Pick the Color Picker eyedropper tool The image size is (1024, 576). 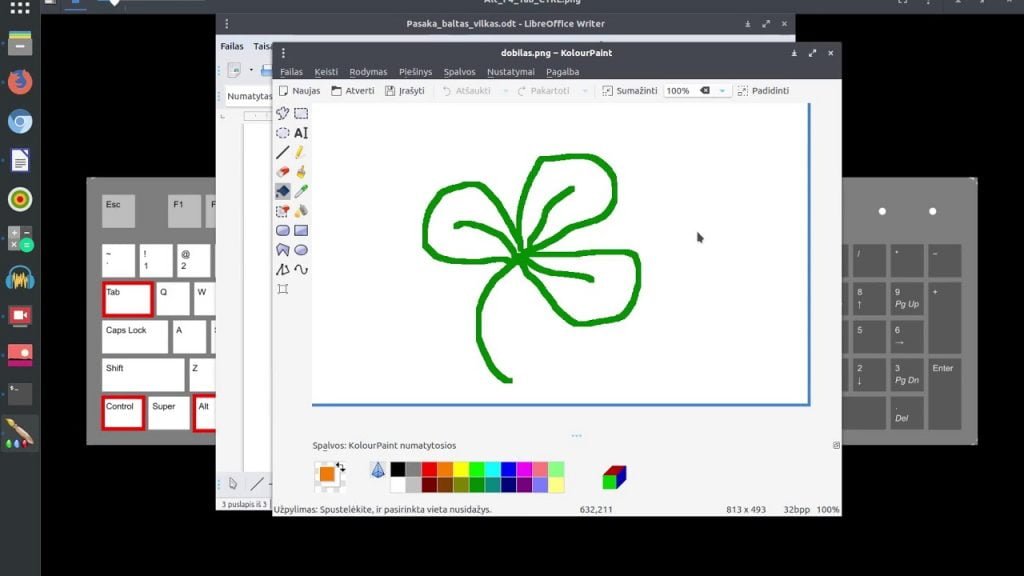[x=300, y=191]
